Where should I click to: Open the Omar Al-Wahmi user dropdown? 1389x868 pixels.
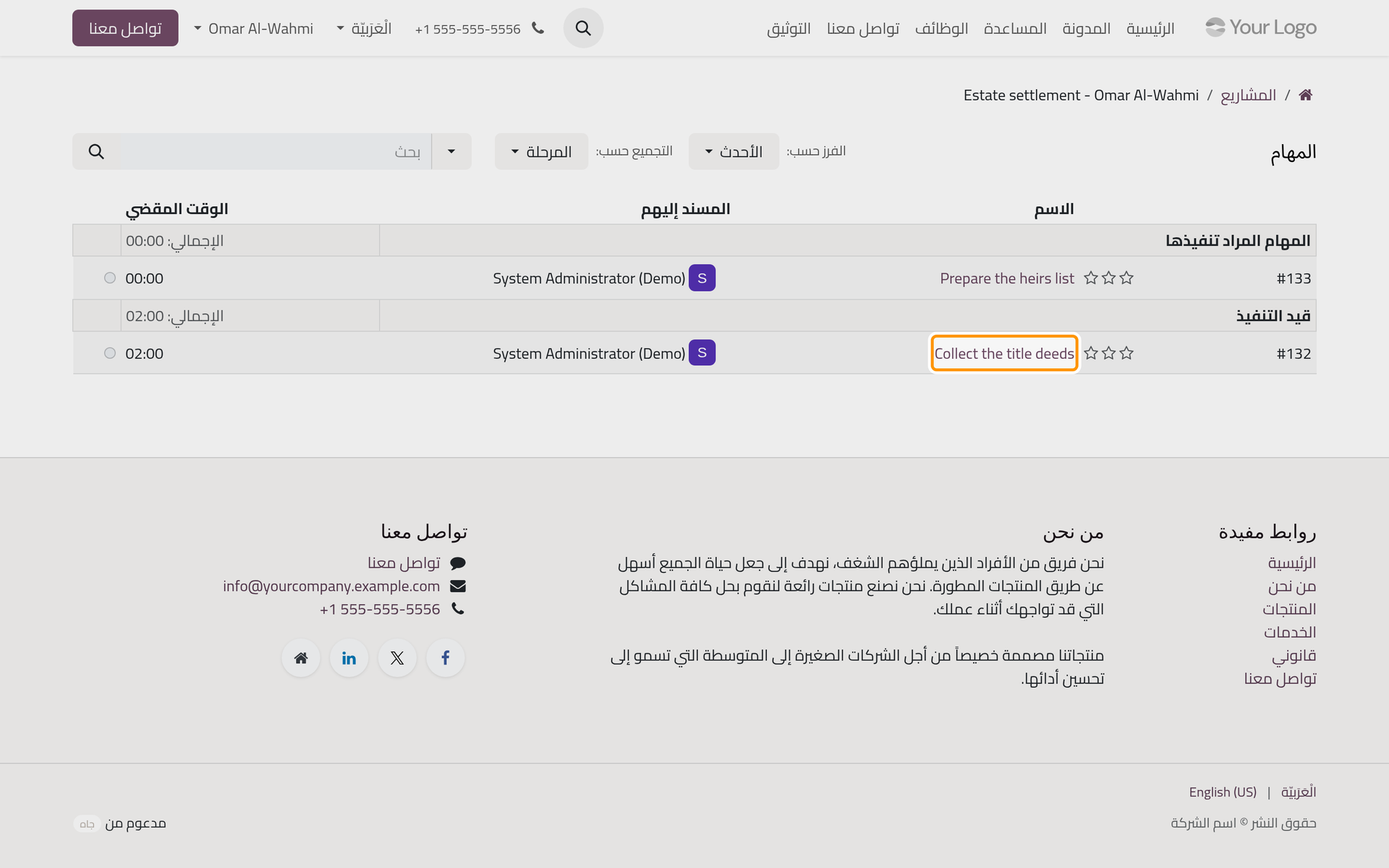(254, 28)
